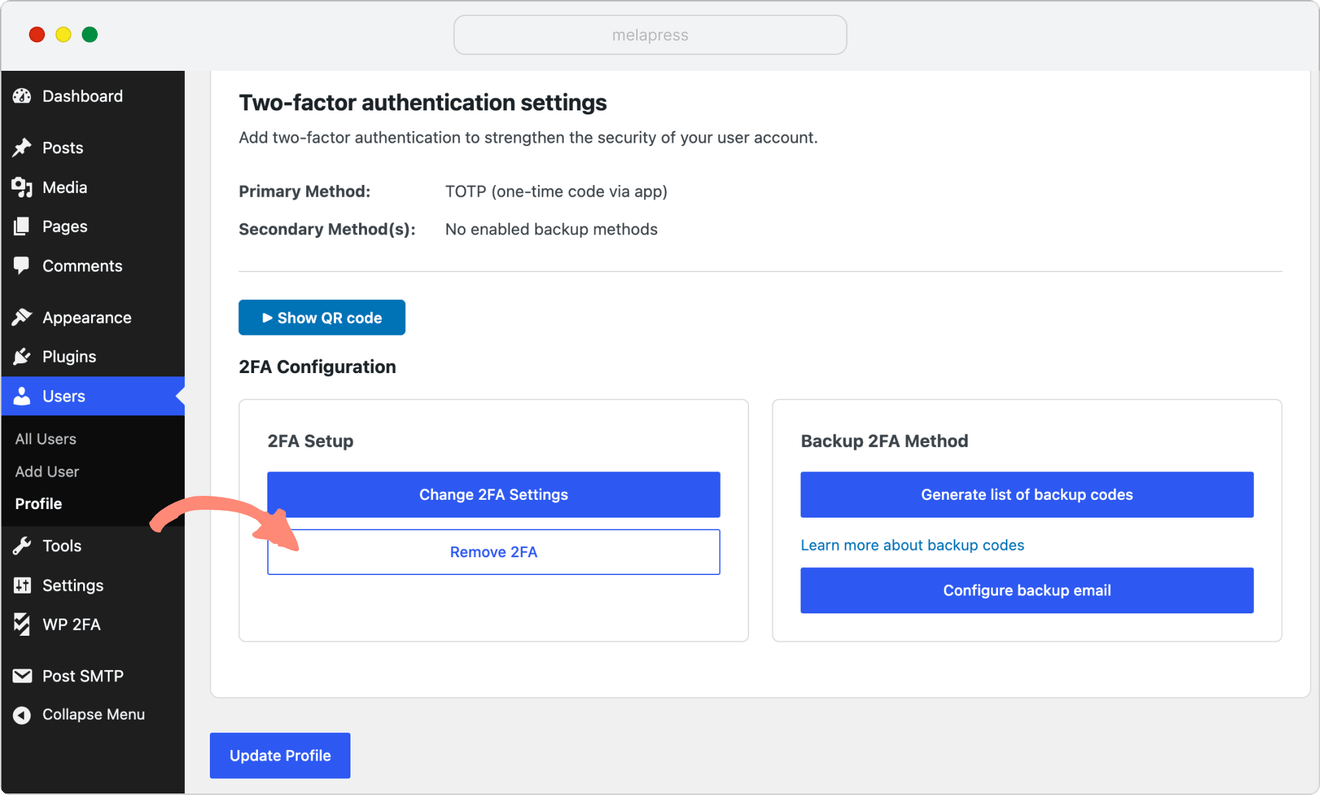Open Learn more about backup codes link
The height and width of the screenshot is (795, 1320).
coord(913,545)
